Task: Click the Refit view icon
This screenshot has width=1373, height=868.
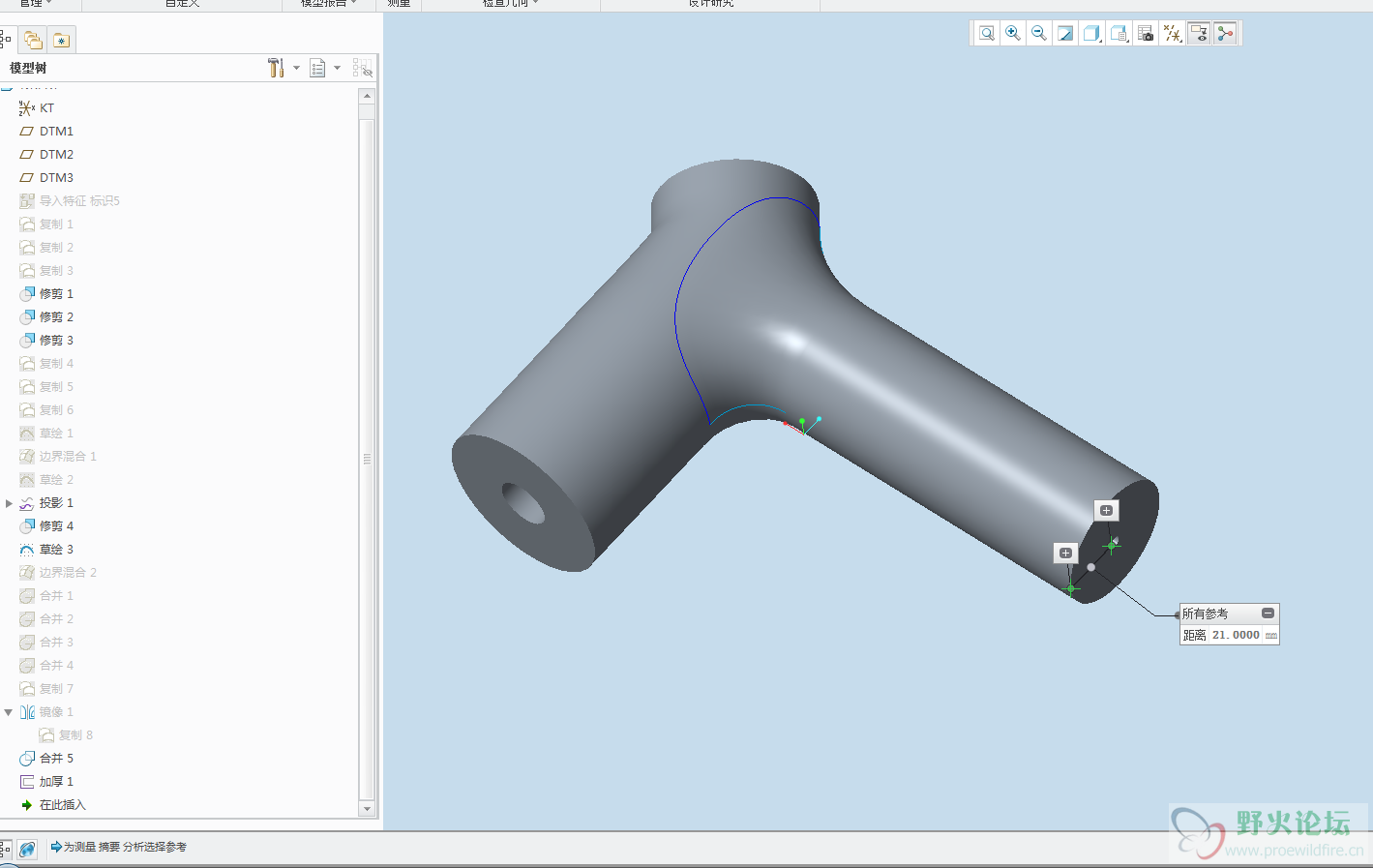Action: [986, 34]
